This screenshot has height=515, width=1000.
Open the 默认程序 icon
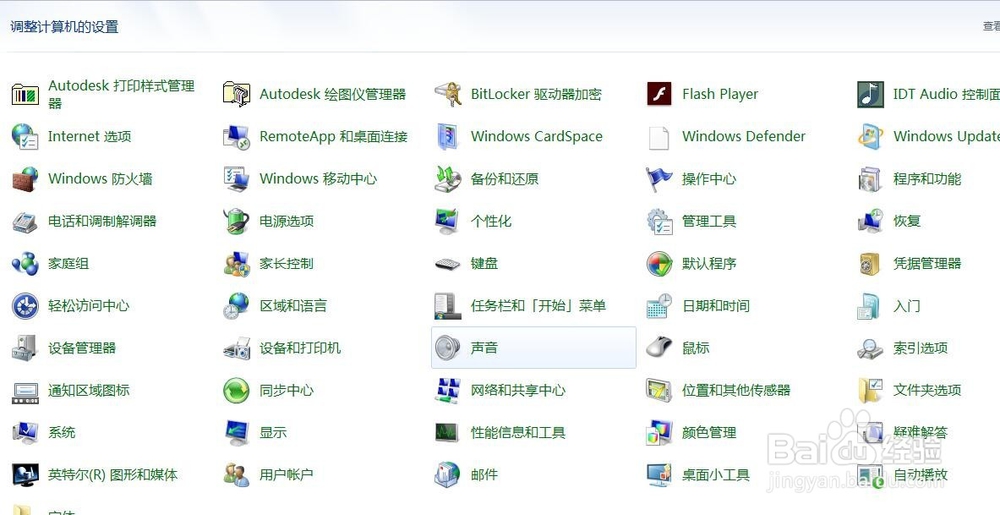[659, 263]
